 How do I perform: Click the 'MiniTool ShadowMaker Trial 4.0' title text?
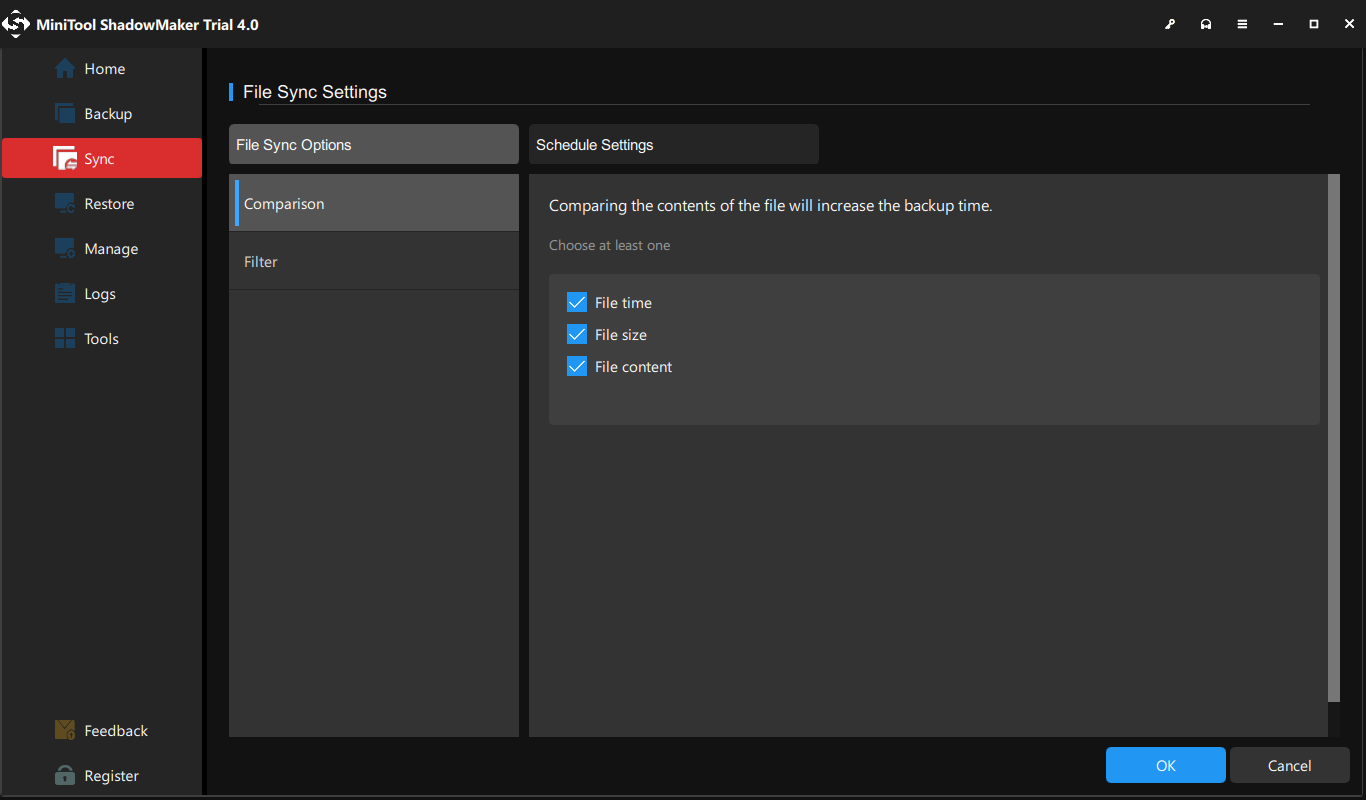[148, 25]
